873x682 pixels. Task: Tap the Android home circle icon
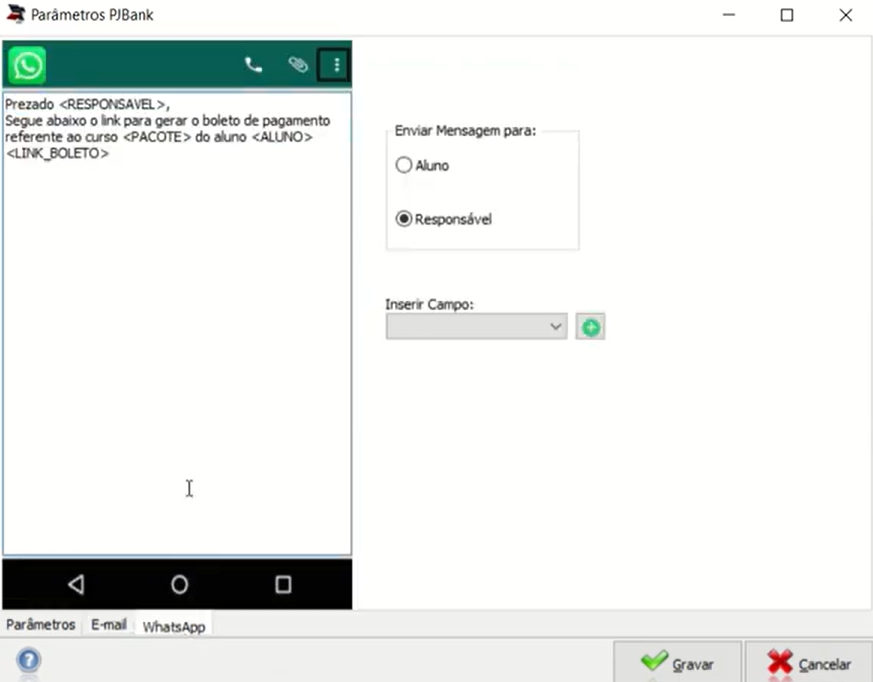tap(179, 584)
